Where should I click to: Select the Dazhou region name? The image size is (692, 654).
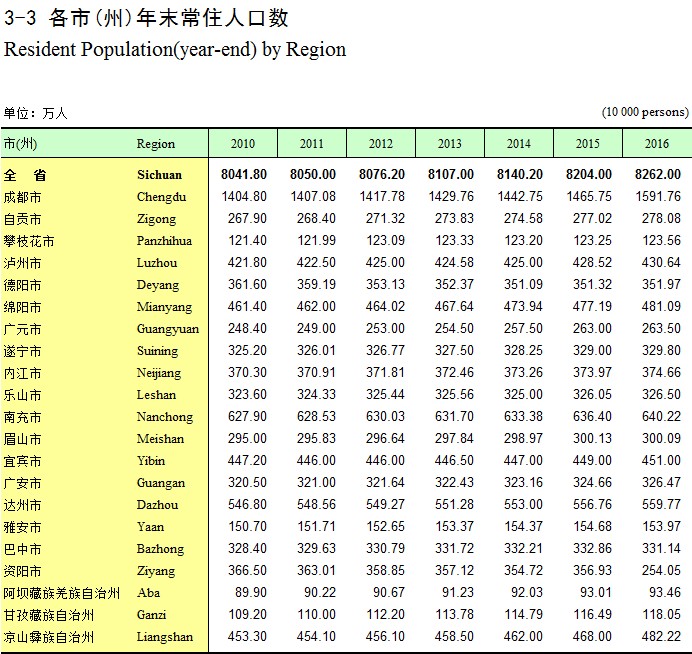click(158, 505)
